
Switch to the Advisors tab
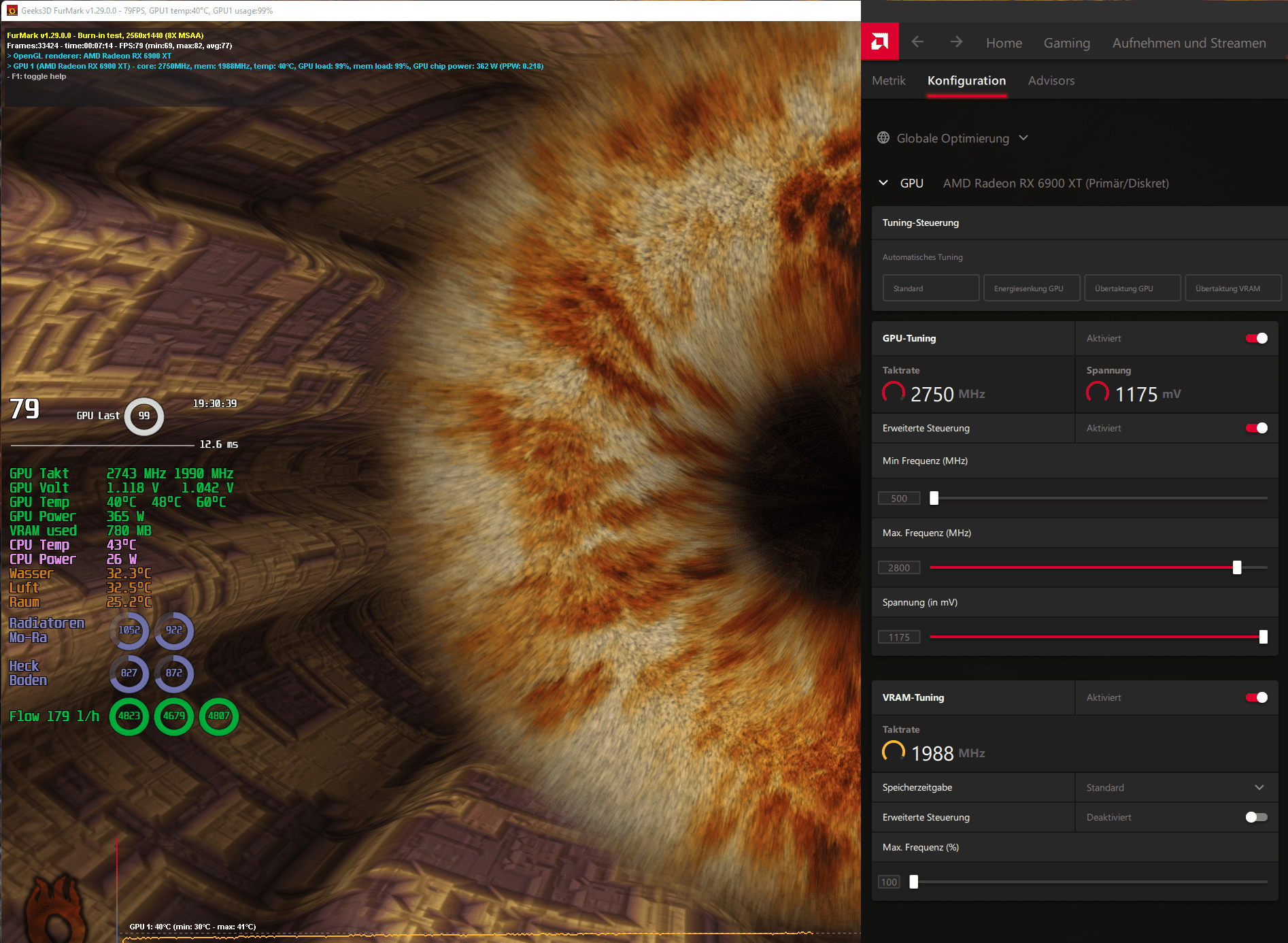1051,80
